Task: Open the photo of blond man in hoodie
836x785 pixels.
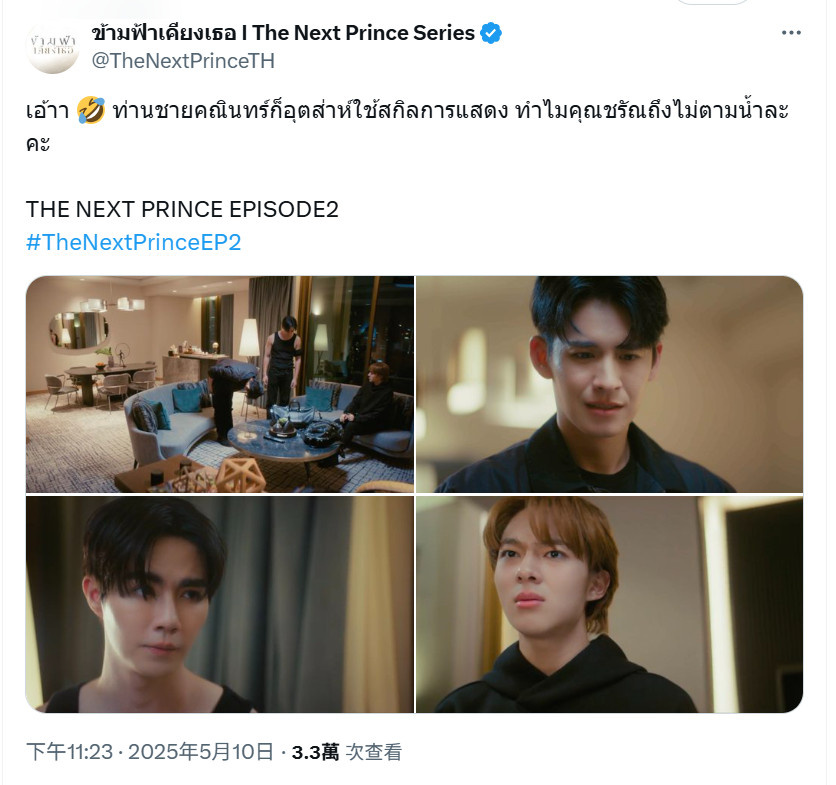Action: (x=609, y=604)
